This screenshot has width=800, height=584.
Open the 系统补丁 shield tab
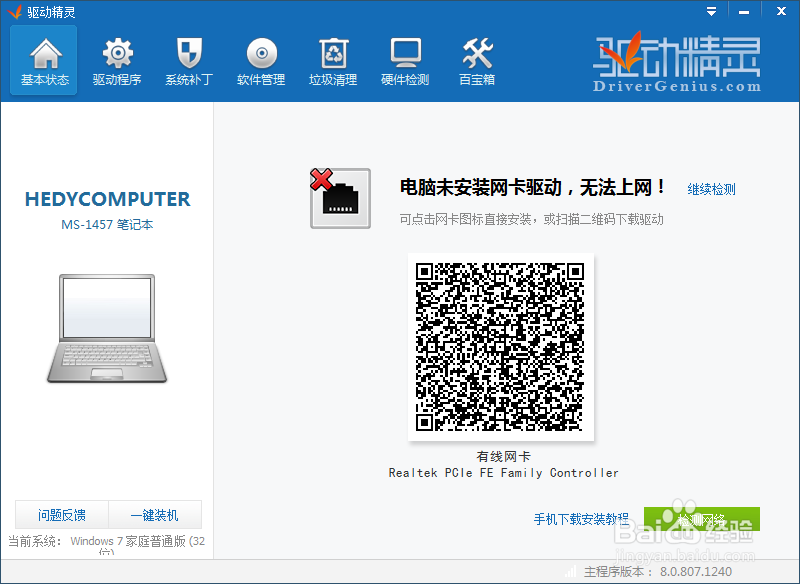189,60
